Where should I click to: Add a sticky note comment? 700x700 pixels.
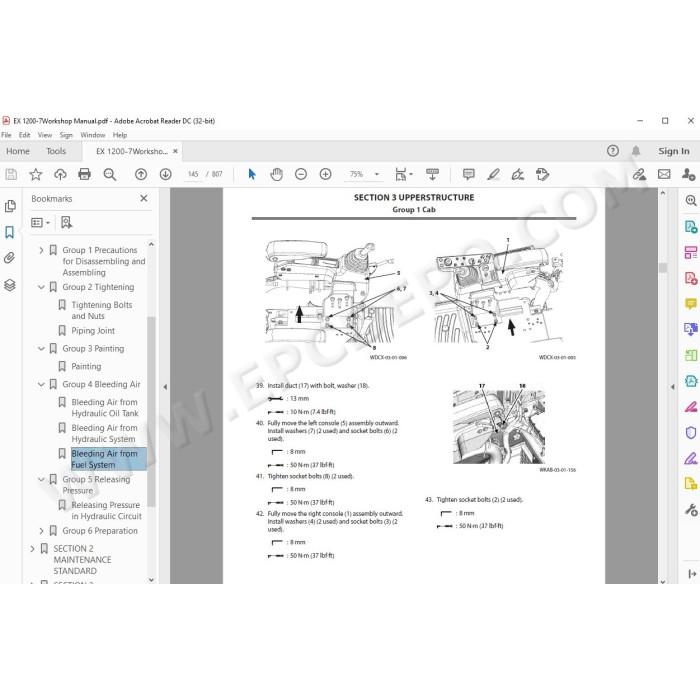[x=468, y=174]
